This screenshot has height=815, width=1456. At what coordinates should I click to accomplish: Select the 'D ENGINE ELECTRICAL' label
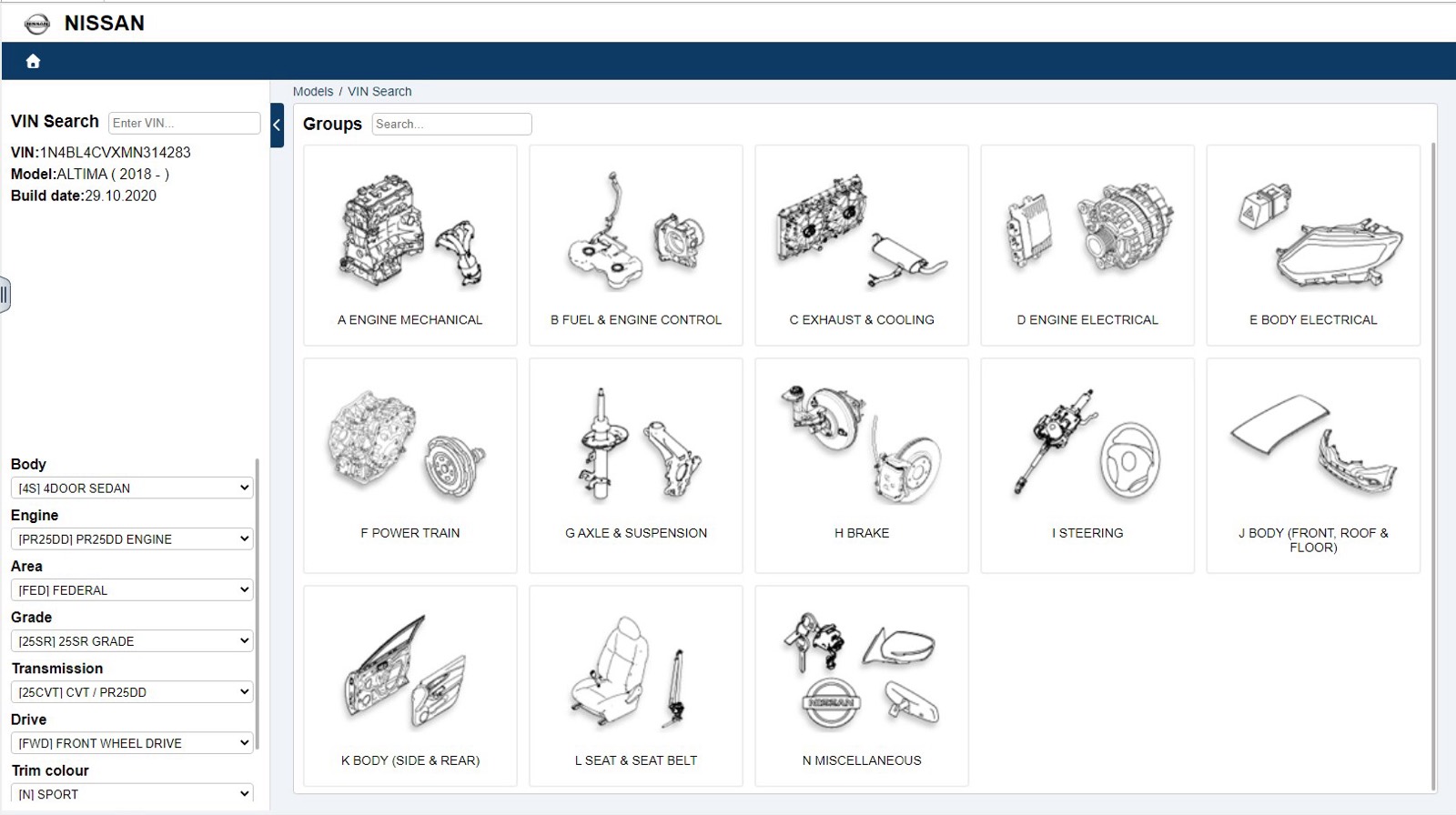1087,320
